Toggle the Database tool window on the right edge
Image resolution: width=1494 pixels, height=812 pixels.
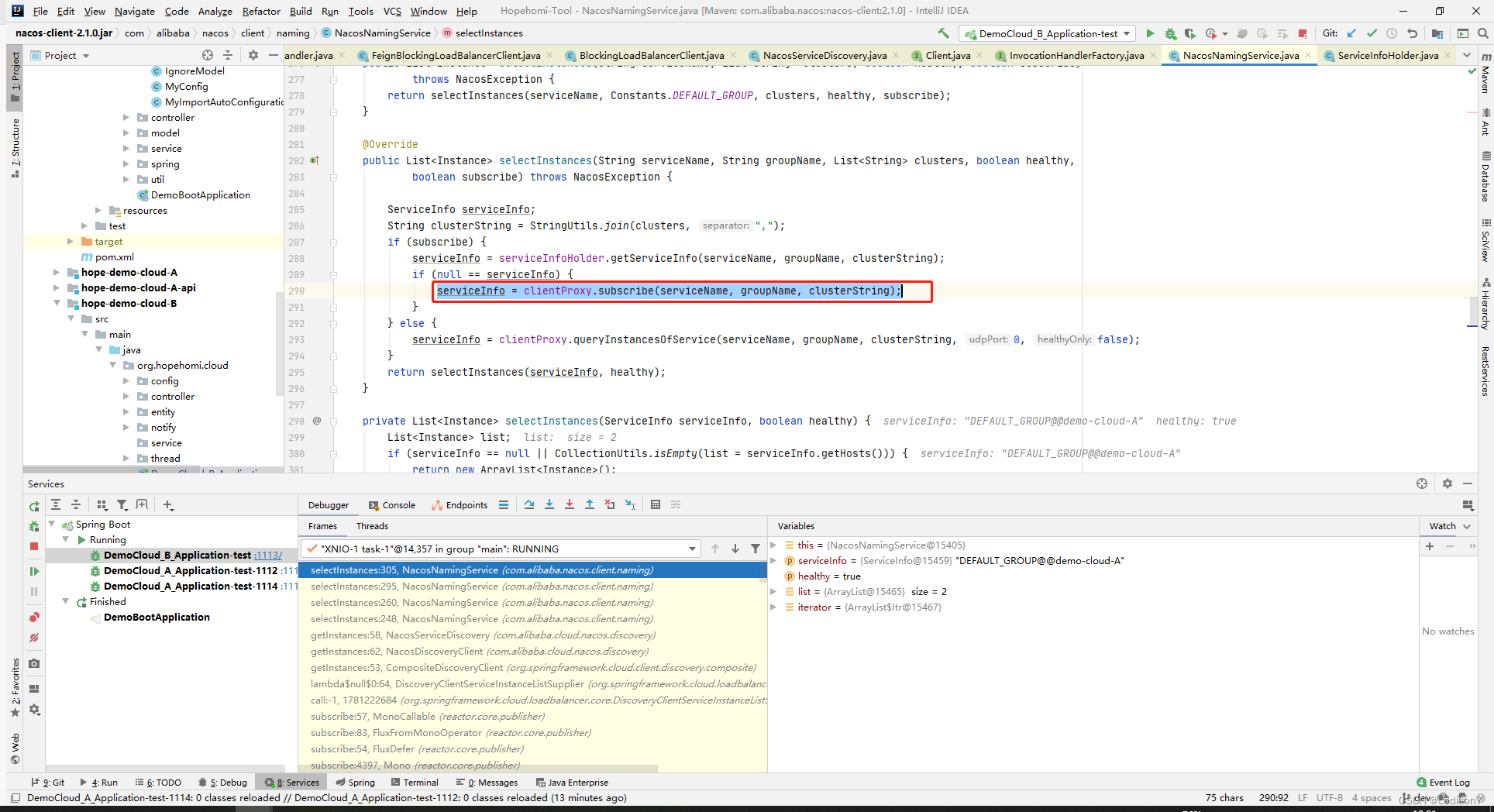coord(1485,177)
